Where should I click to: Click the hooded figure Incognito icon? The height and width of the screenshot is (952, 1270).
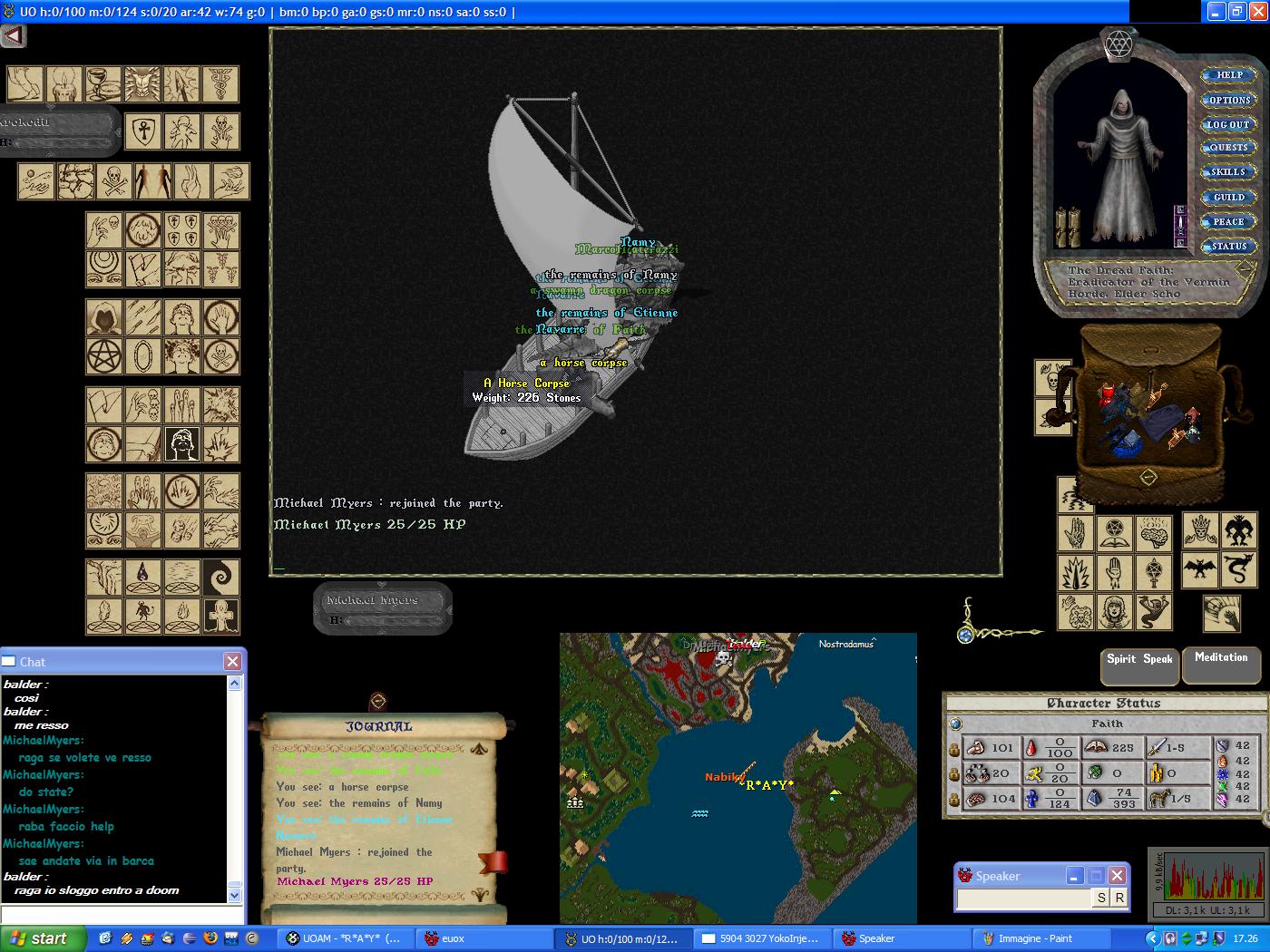coord(104,318)
